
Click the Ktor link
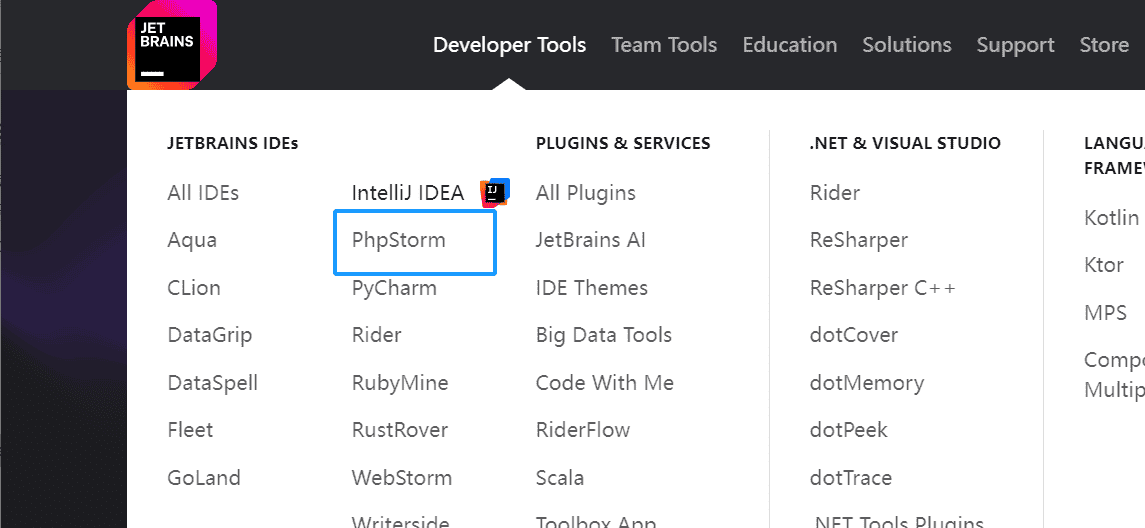1104,265
